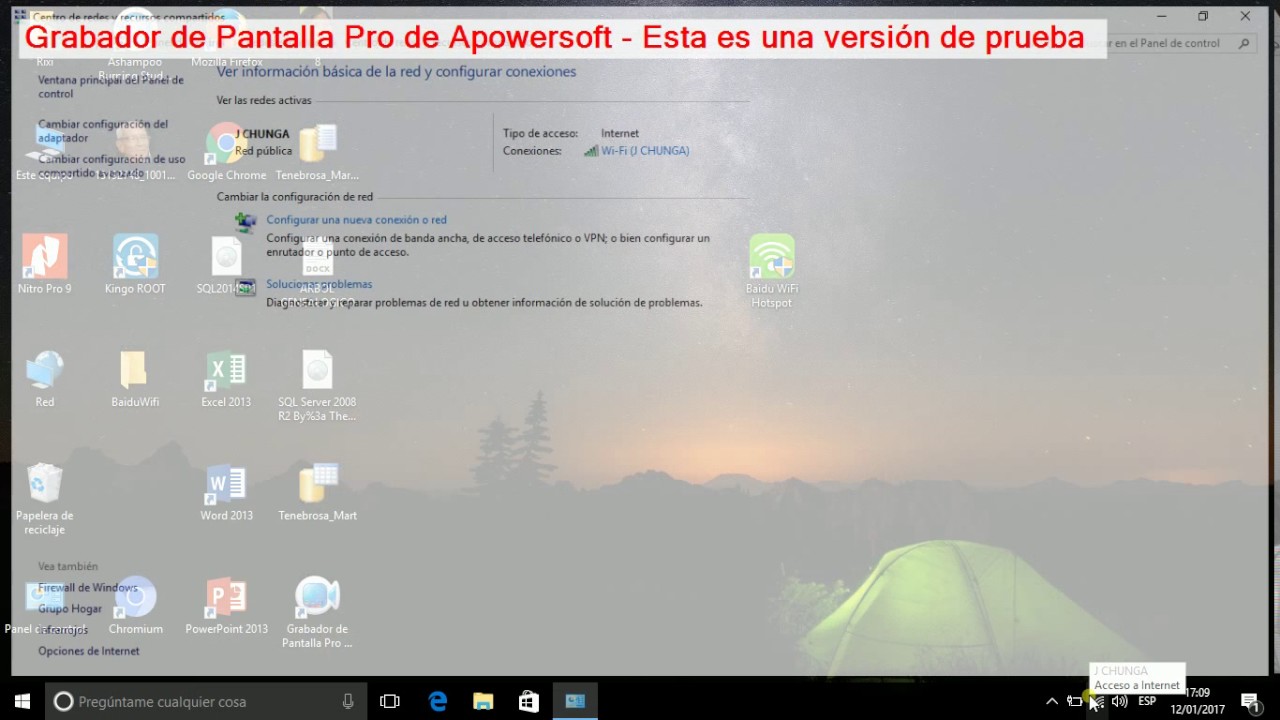Open the Store app on the taskbar
The height and width of the screenshot is (720, 1280).
coord(529,702)
